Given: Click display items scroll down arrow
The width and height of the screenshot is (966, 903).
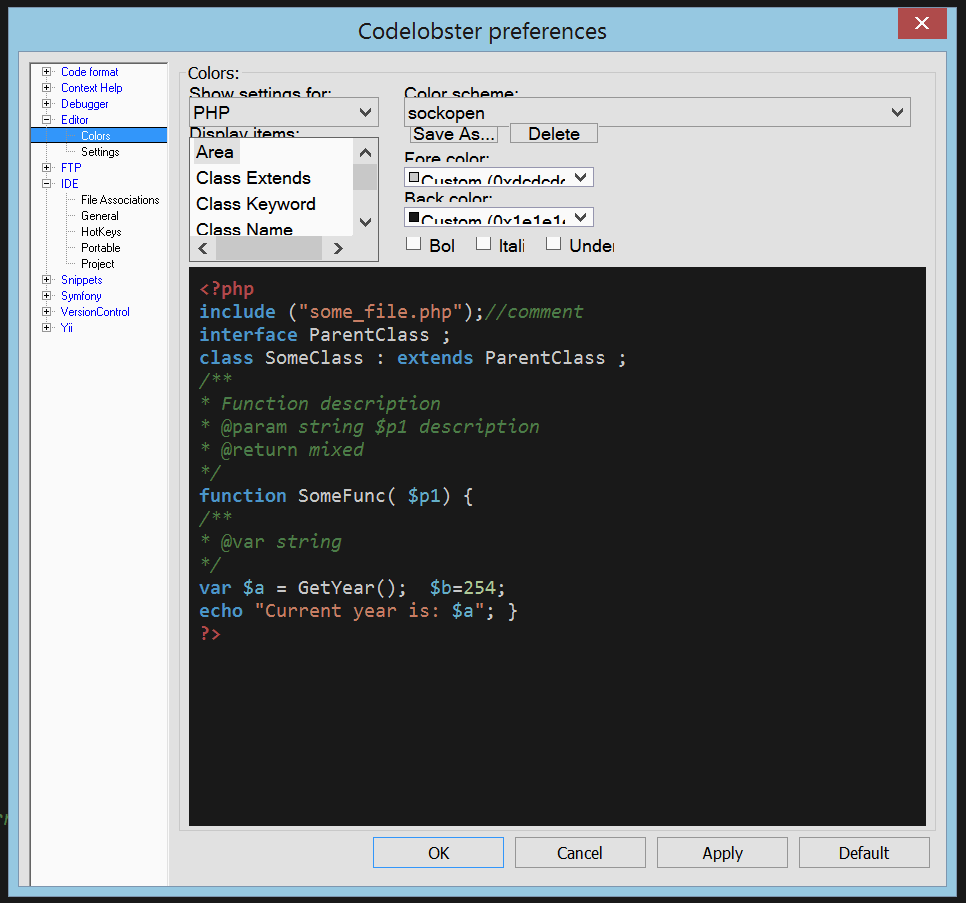Looking at the screenshot, I should (x=365, y=222).
